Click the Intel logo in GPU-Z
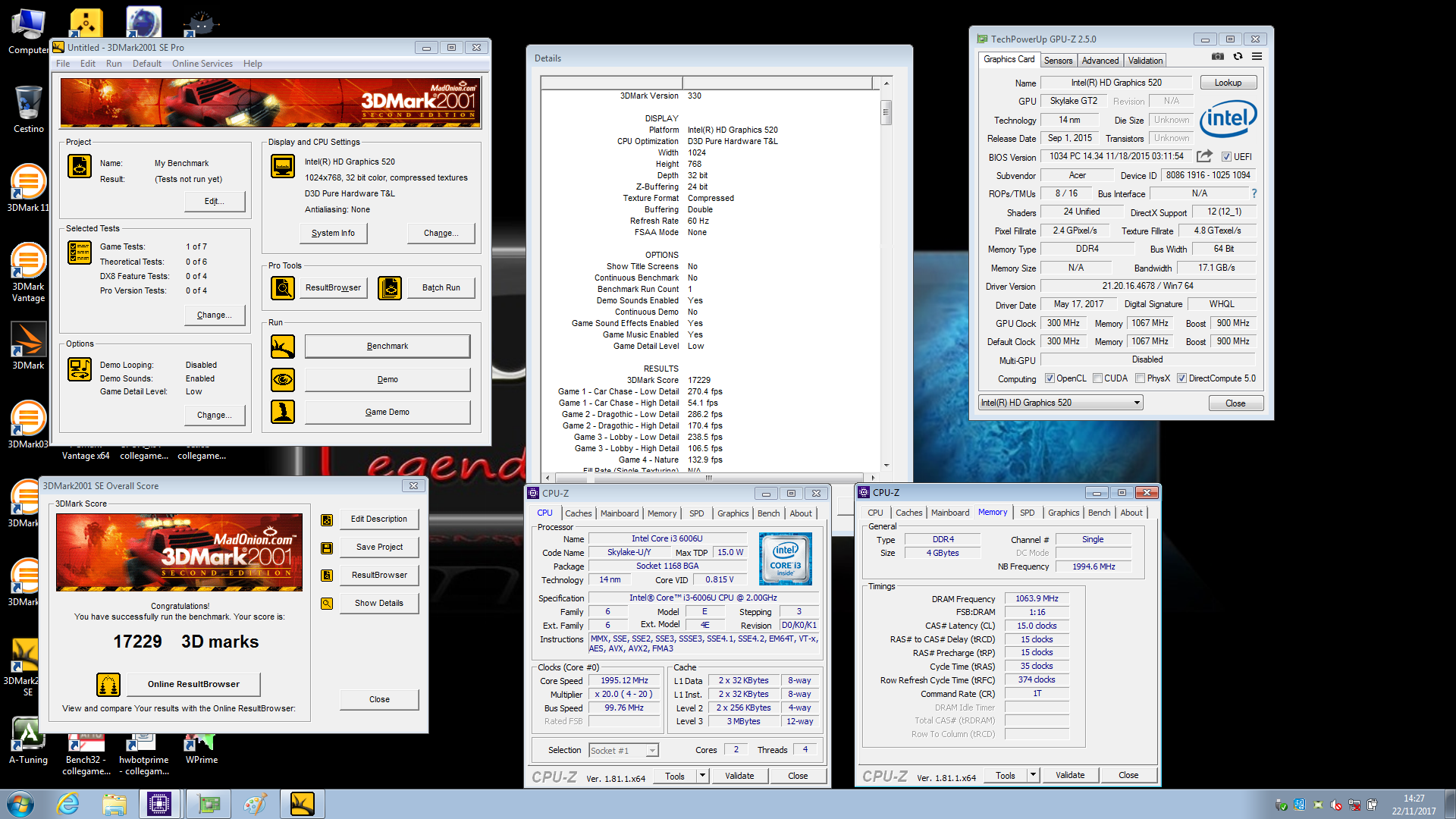 tap(1228, 119)
